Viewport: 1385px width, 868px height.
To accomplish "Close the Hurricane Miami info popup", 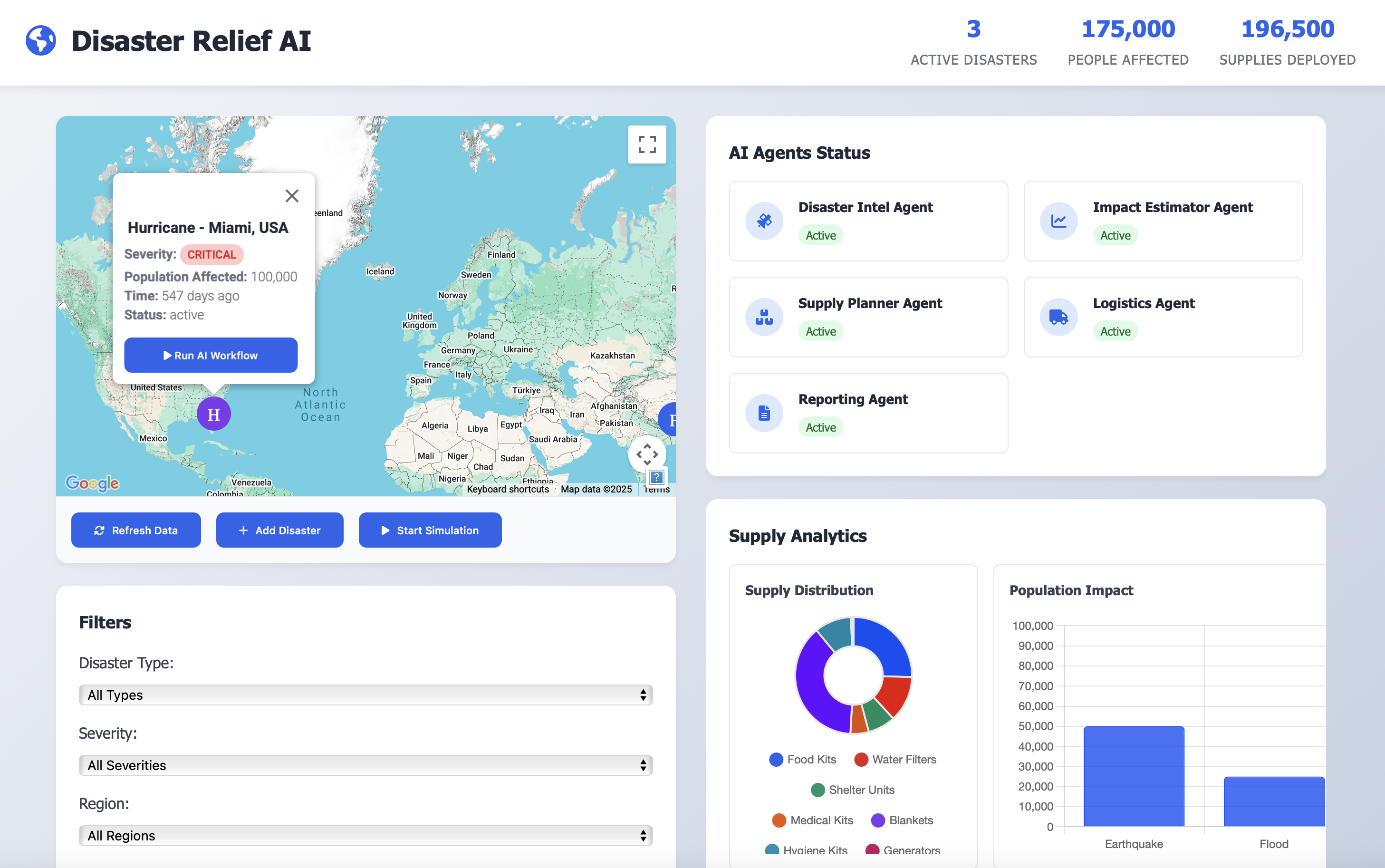I will [291, 196].
